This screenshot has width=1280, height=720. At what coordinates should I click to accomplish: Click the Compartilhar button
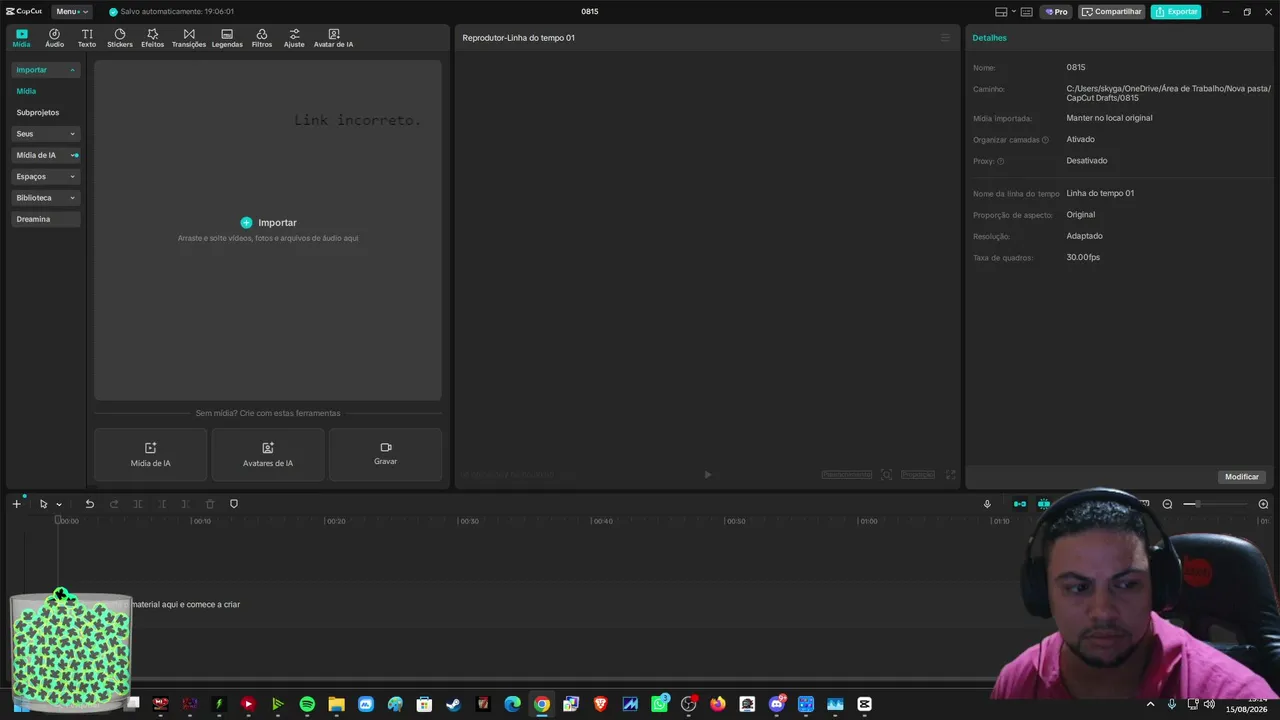coord(1112,12)
